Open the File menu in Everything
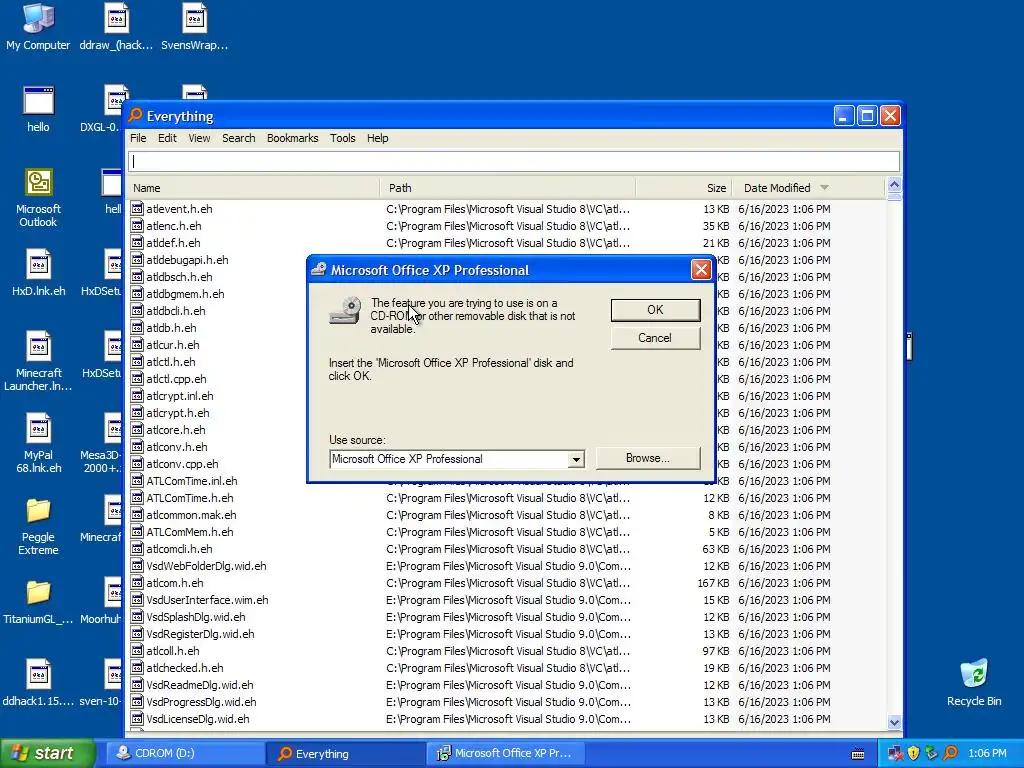1024x768 pixels. pyautogui.click(x=138, y=138)
